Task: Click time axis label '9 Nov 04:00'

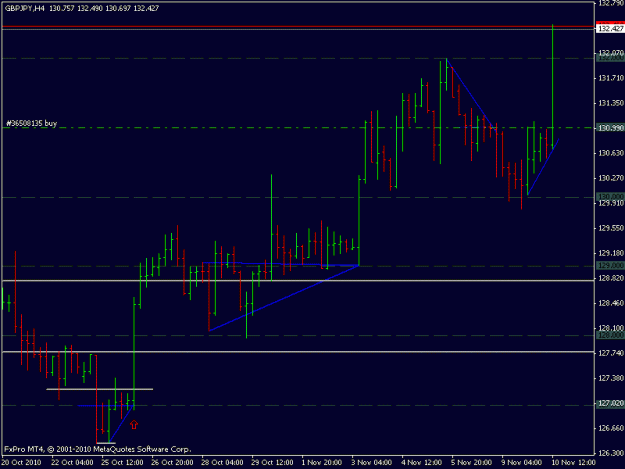Action: [x=522, y=462]
